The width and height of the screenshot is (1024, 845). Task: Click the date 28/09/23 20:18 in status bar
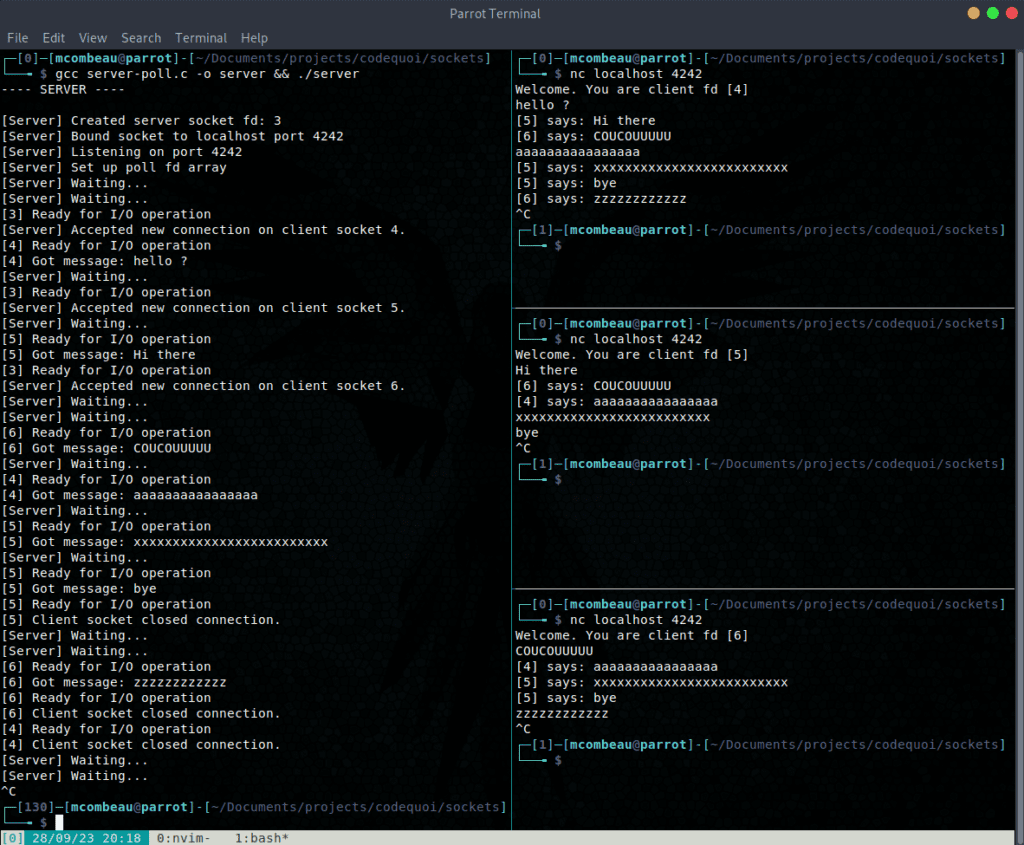(x=86, y=838)
